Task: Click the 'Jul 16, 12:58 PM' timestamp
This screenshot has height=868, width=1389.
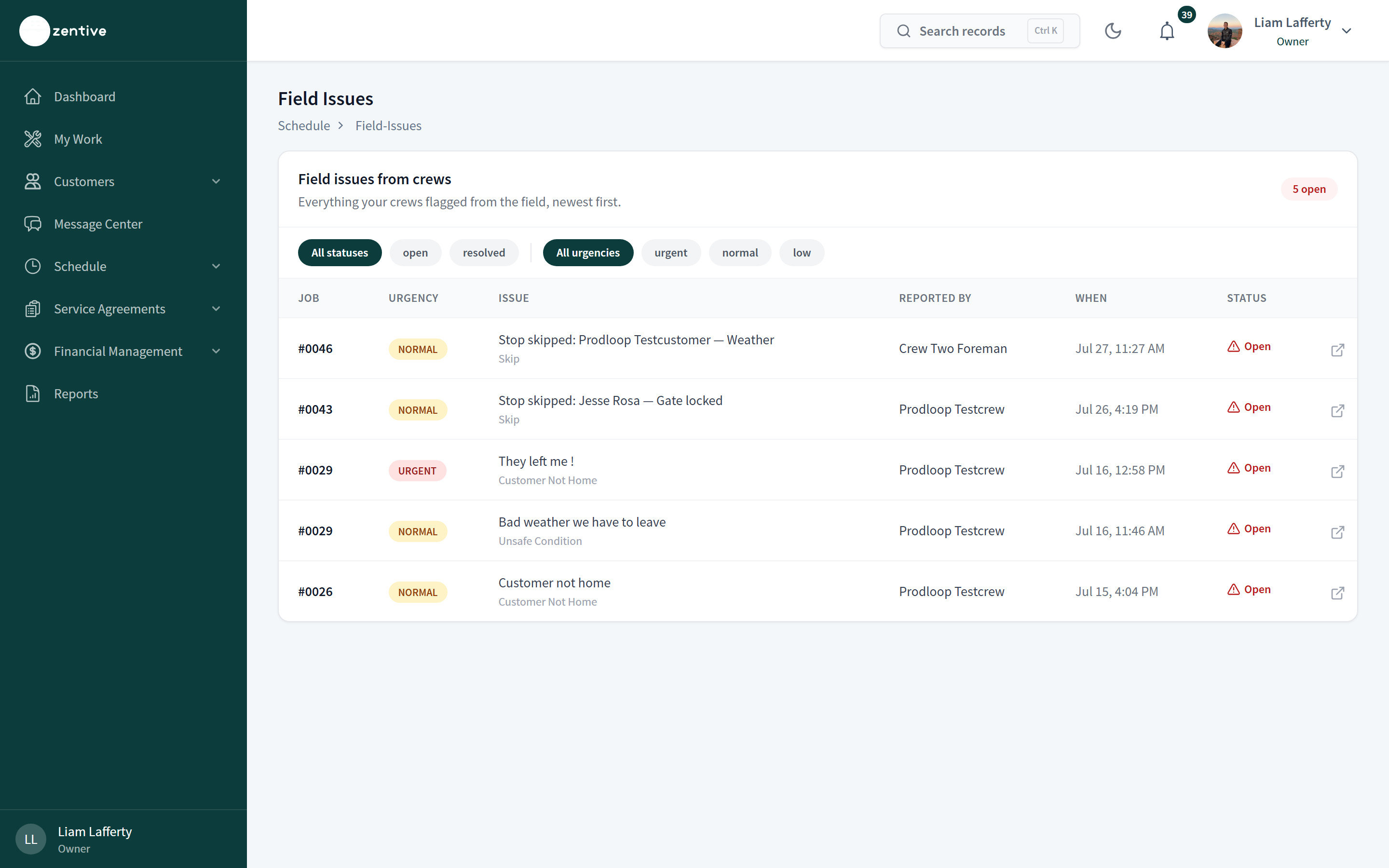Action: pos(1120,470)
